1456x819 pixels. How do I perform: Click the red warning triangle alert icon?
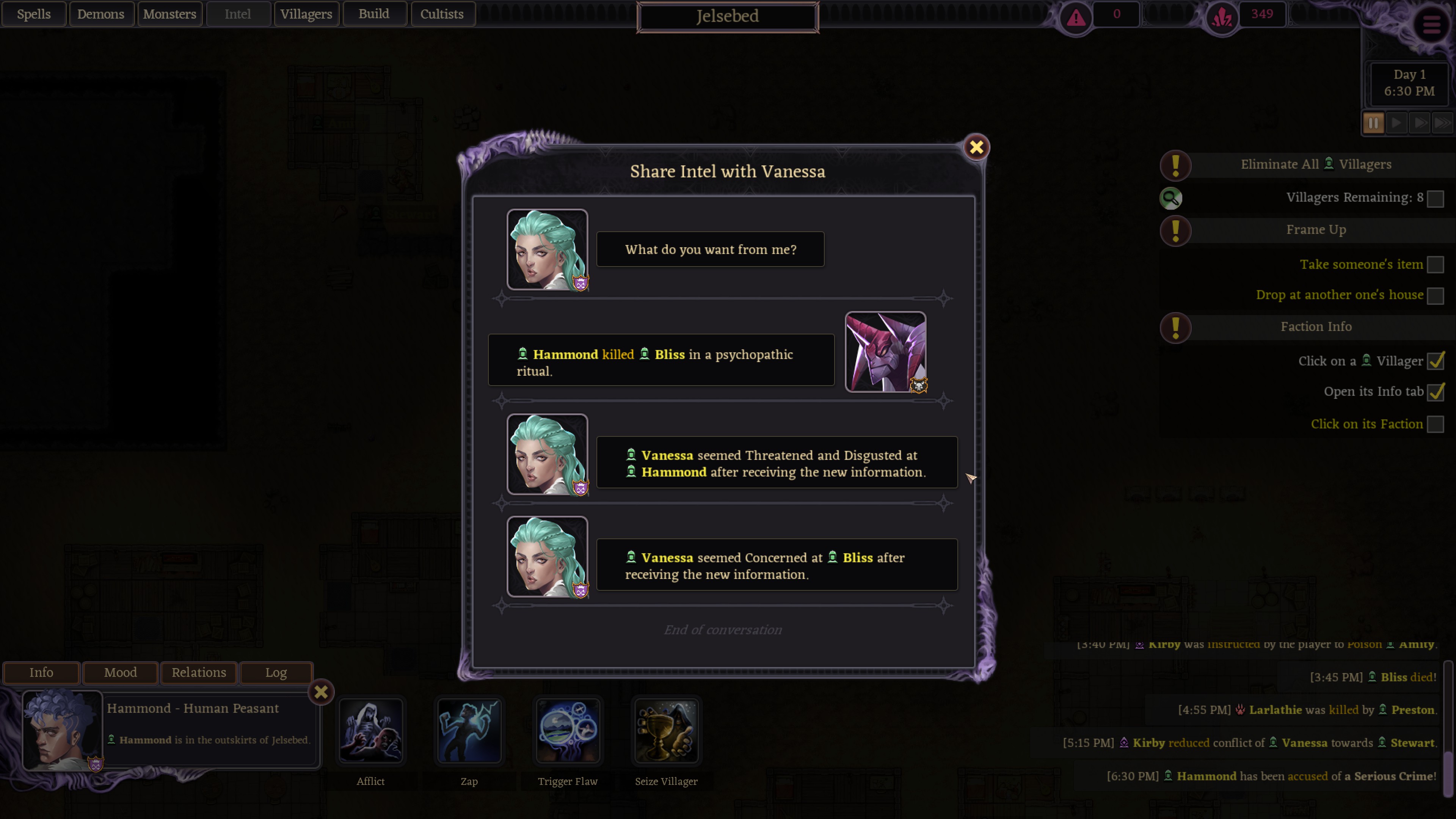1076,17
